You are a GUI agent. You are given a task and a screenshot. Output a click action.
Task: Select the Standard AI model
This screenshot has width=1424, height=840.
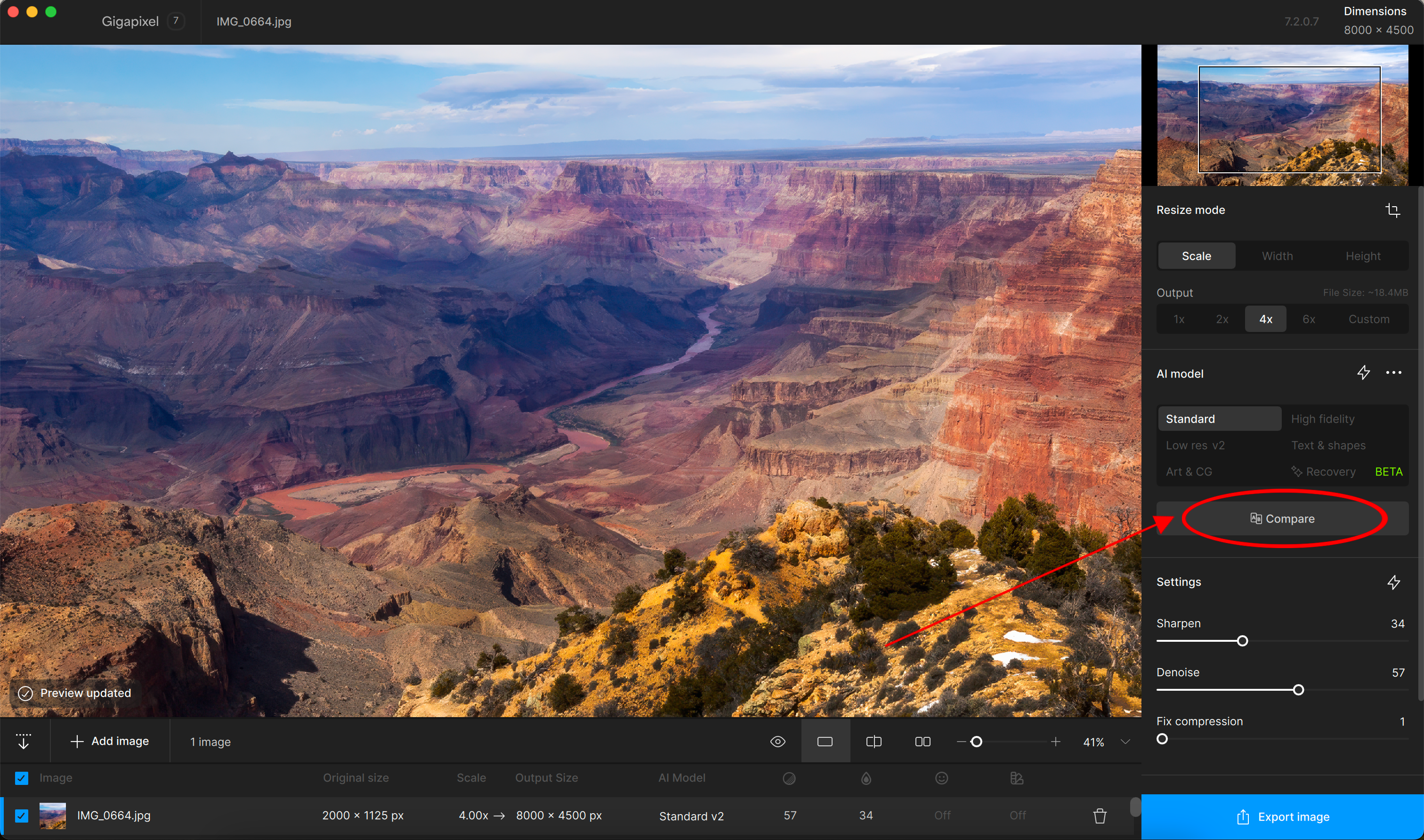click(1220, 419)
